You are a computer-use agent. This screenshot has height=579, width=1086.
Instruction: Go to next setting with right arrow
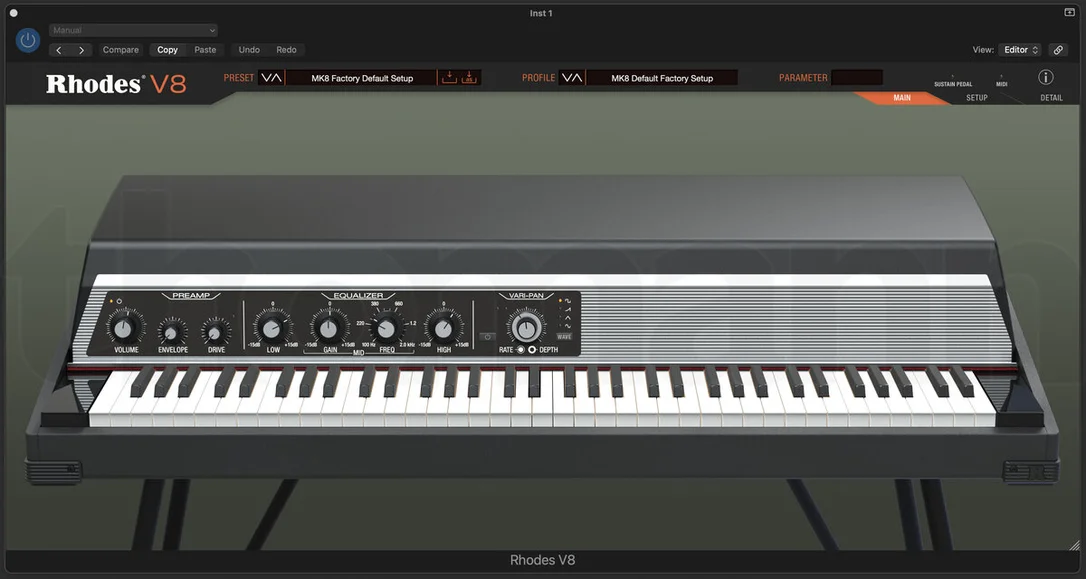pyautogui.click(x=82, y=50)
